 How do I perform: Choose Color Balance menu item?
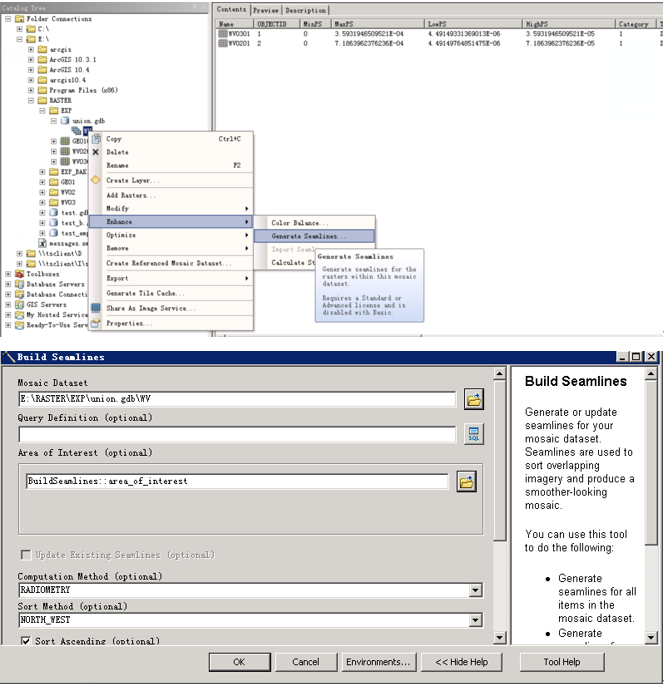point(314,223)
